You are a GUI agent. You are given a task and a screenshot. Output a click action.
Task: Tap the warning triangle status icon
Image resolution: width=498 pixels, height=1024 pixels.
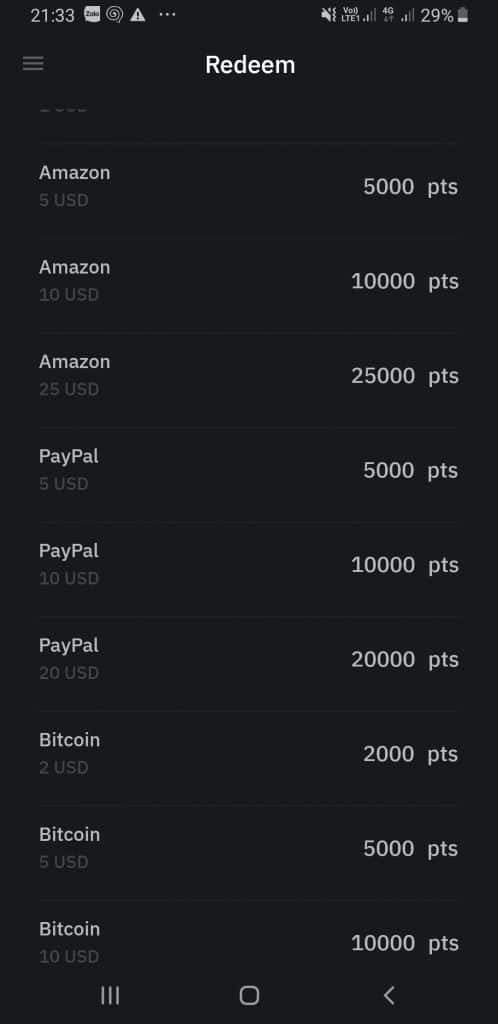point(138,16)
